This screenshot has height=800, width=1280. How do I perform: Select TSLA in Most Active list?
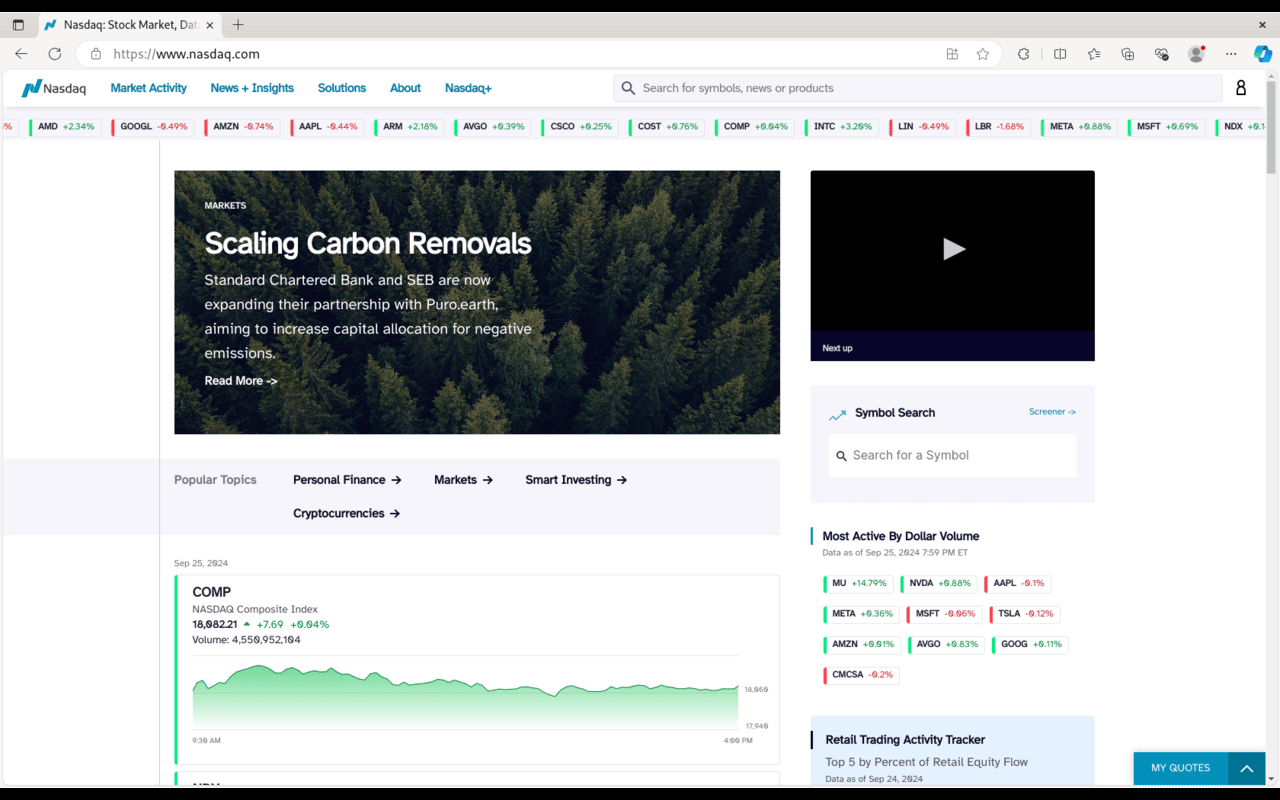point(1024,614)
